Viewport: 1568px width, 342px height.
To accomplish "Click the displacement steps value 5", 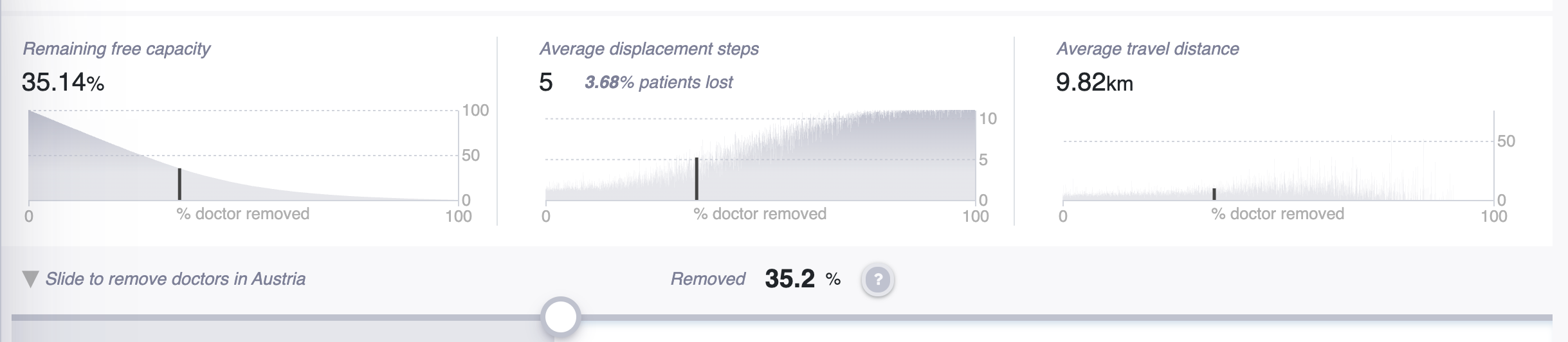I will click(x=546, y=82).
